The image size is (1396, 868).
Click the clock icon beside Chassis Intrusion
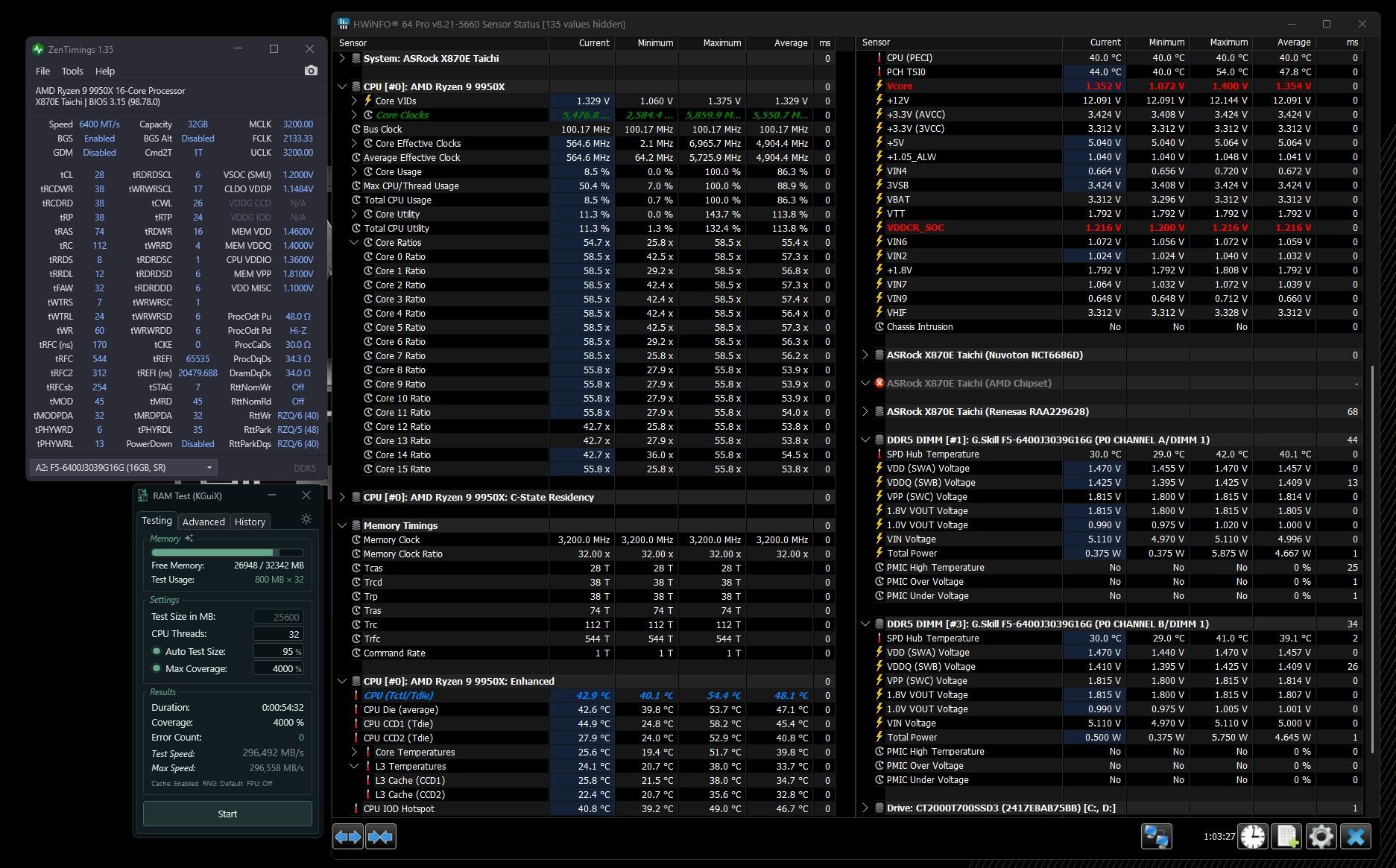pyautogui.click(x=879, y=326)
